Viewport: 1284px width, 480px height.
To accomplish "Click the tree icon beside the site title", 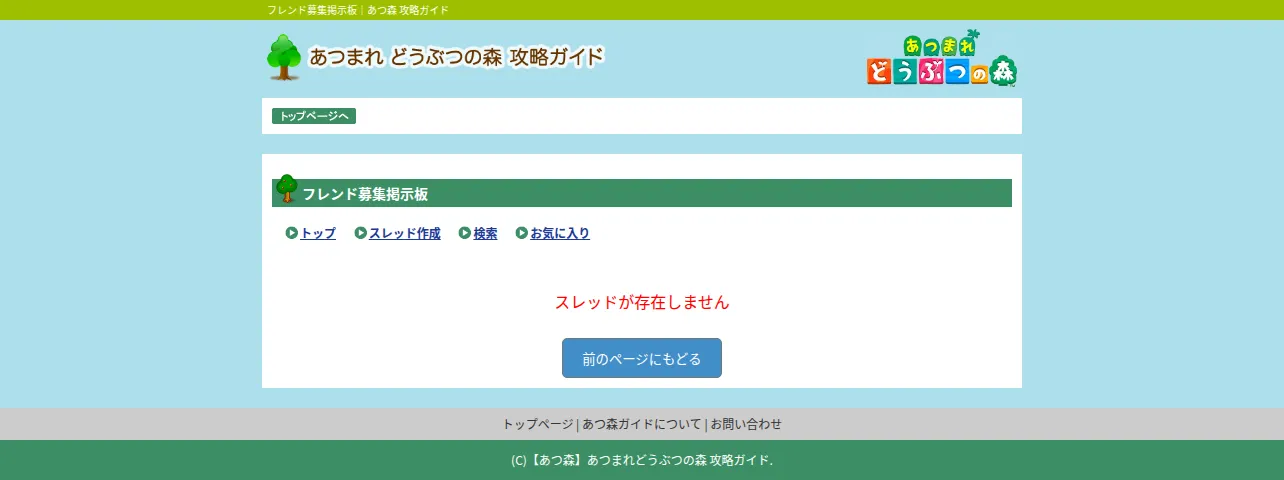I will (284, 57).
